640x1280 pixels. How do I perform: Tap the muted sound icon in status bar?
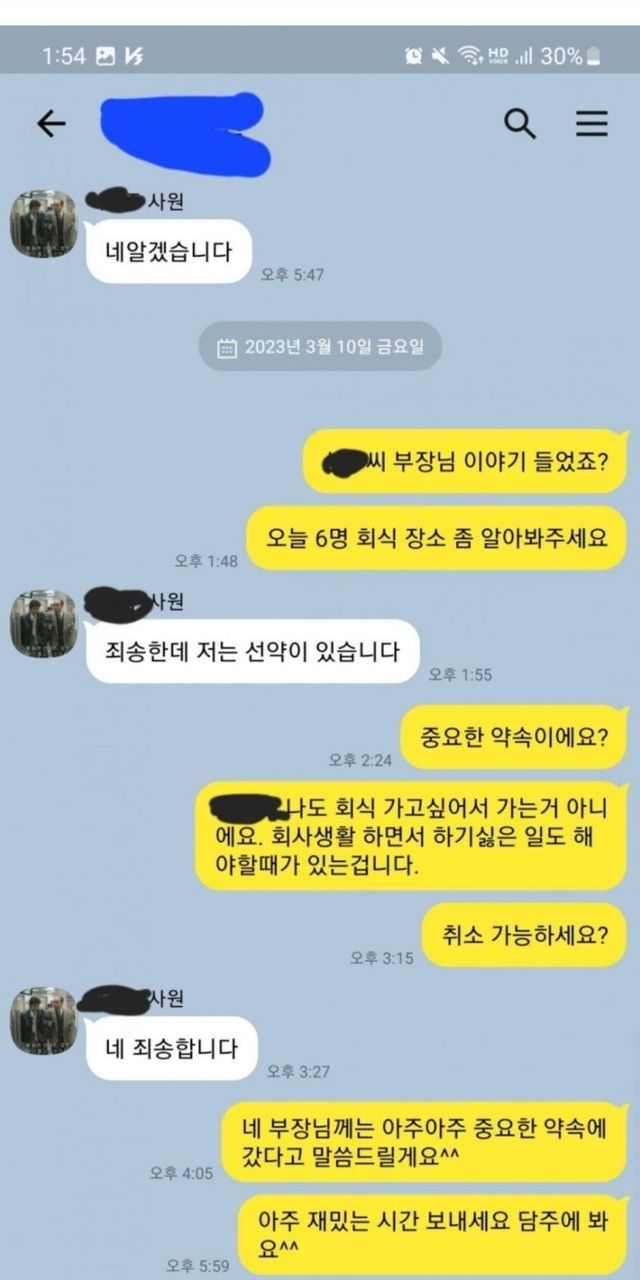440,56
